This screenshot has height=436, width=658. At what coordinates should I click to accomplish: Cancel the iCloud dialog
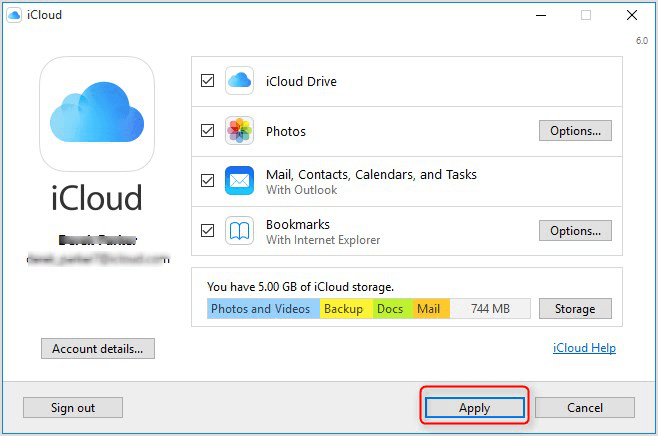pos(584,407)
